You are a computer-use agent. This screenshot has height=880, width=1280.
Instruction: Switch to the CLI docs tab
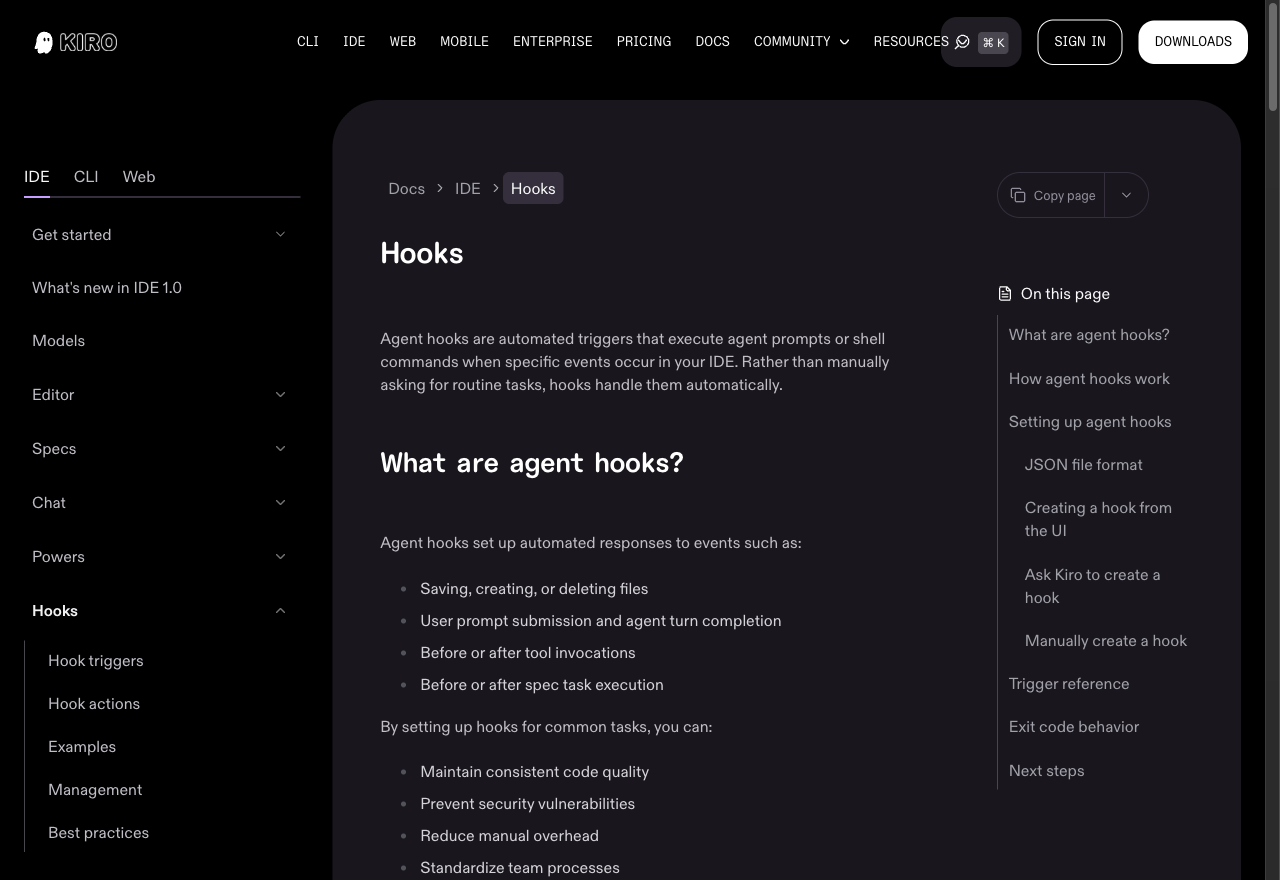coord(86,177)
